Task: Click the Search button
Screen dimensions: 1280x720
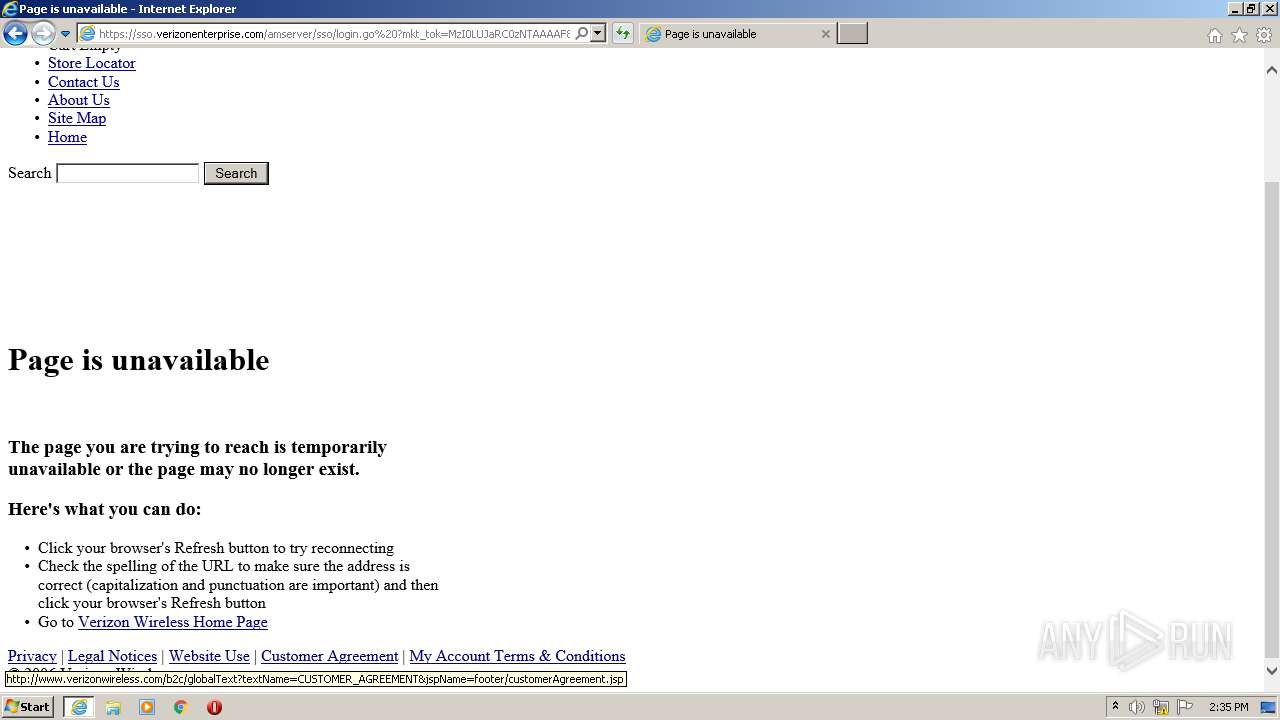Action: (x=236, y=173)
